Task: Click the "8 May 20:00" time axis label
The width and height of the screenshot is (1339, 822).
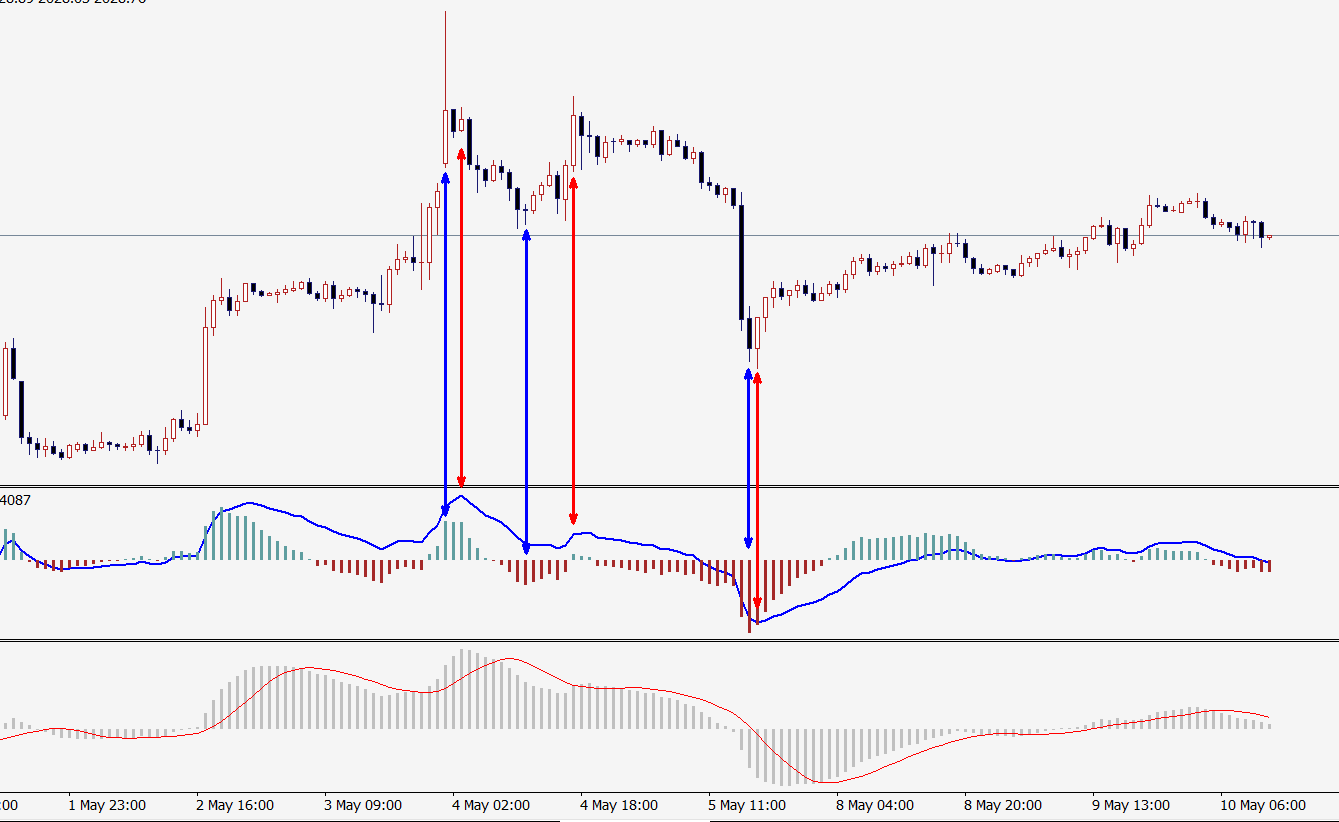Action: point(1003,805)
